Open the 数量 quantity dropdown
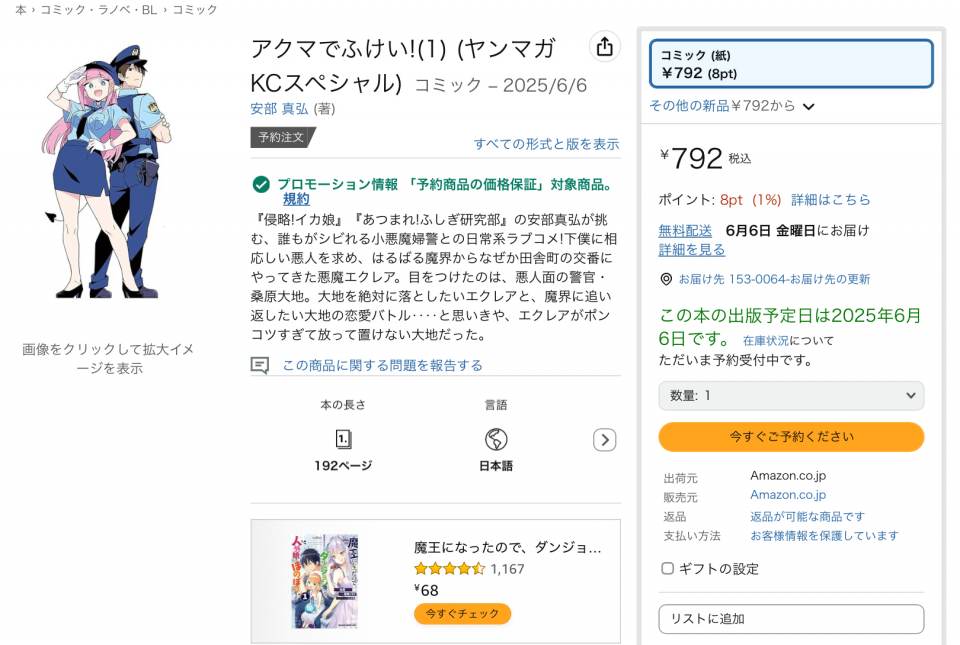960x645 pixels. tap(791, 396)
